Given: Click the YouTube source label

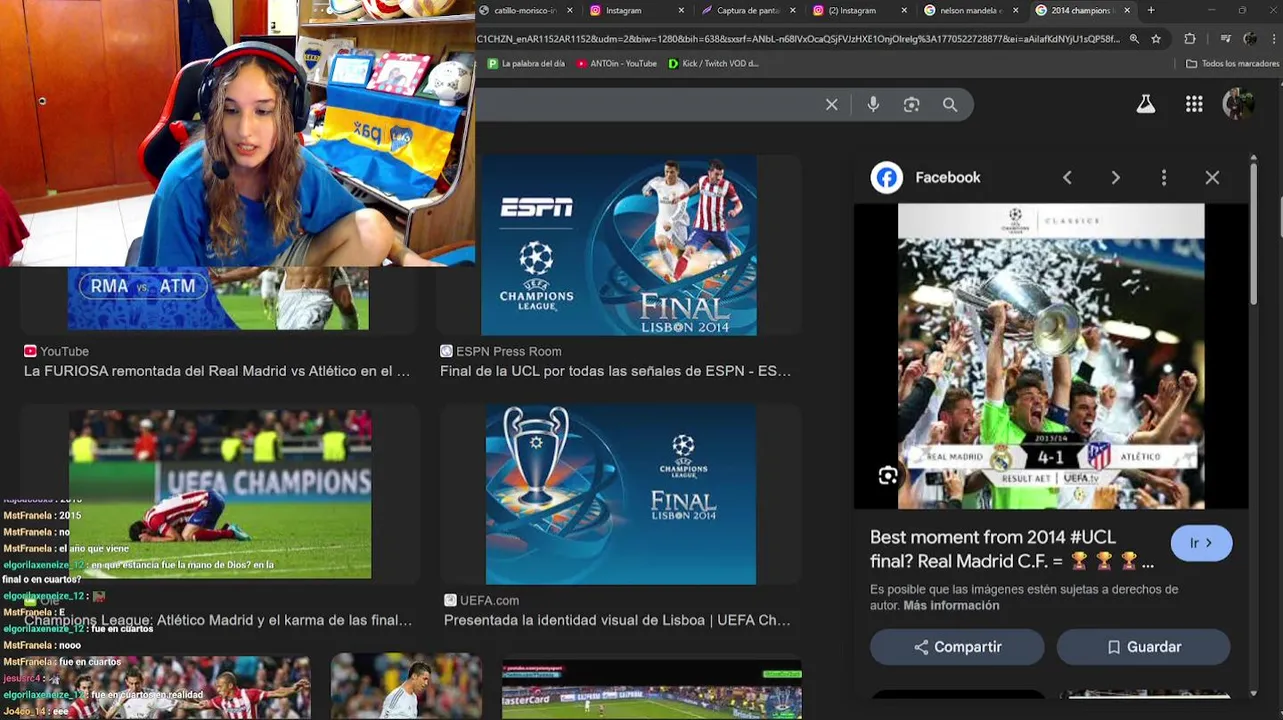Looking at the screenshot, I should click(57, 351).
